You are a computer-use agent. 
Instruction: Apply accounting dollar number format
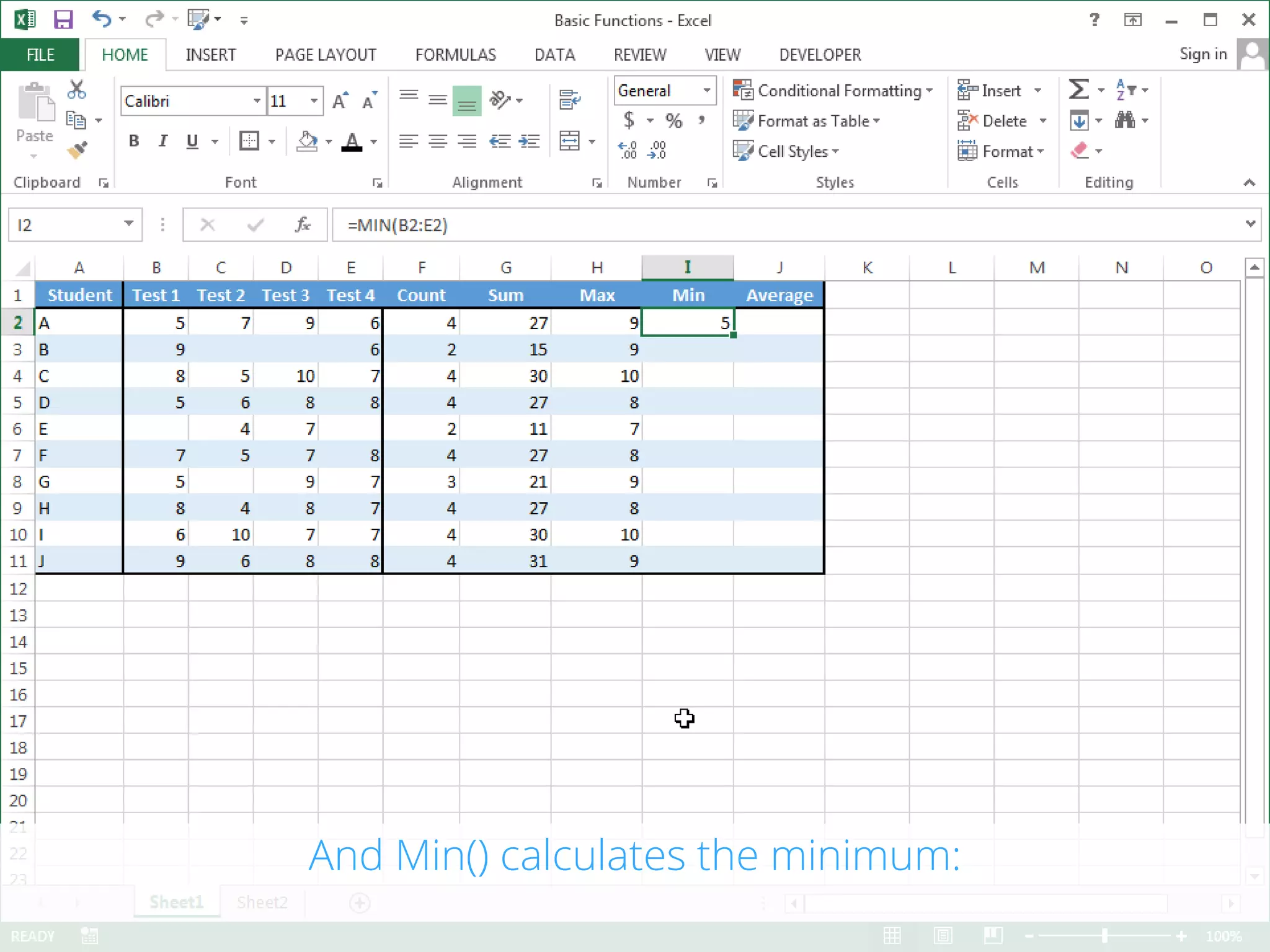pos(629,120)
